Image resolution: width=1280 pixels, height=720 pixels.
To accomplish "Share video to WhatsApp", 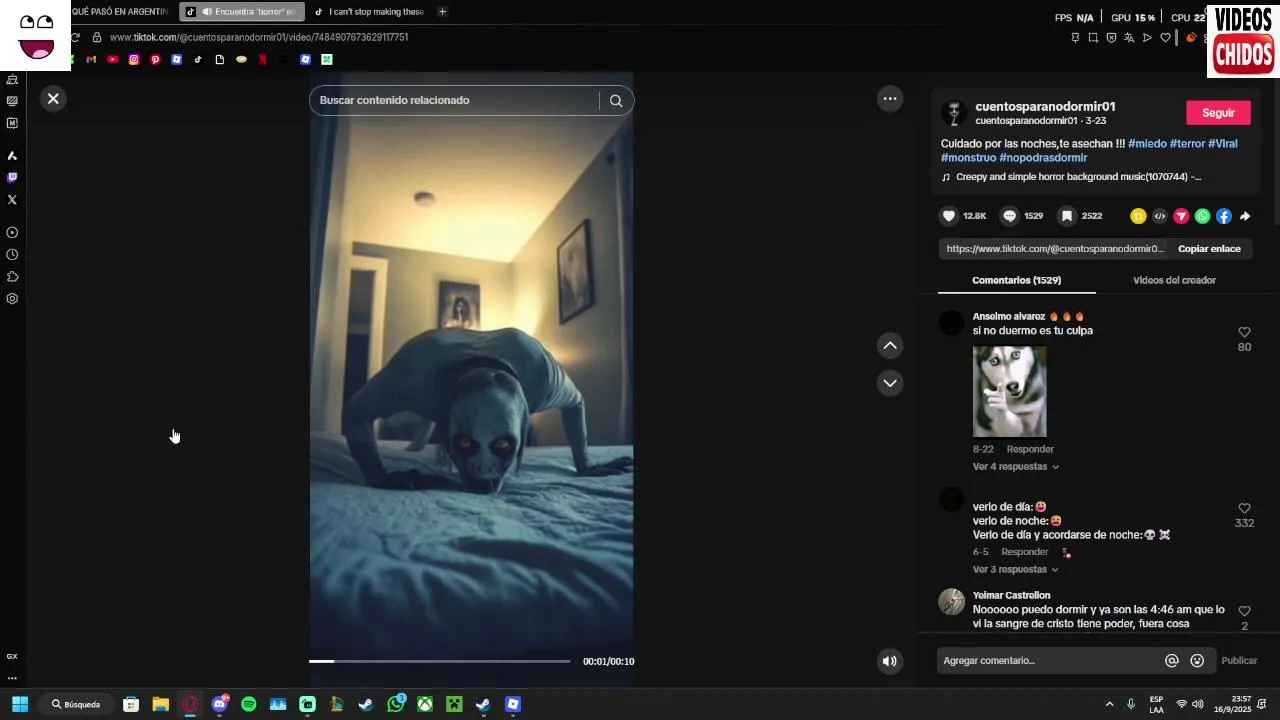I will coord(1202,216).
